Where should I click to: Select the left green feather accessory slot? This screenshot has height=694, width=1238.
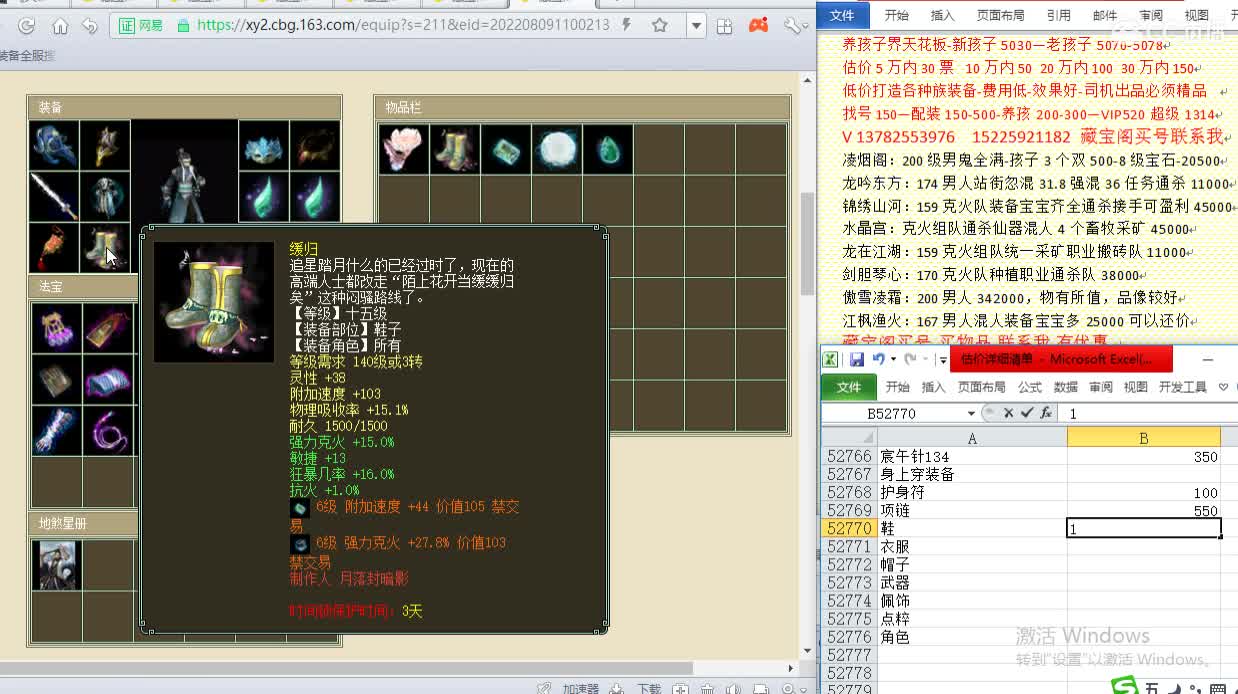coord(264,197)
